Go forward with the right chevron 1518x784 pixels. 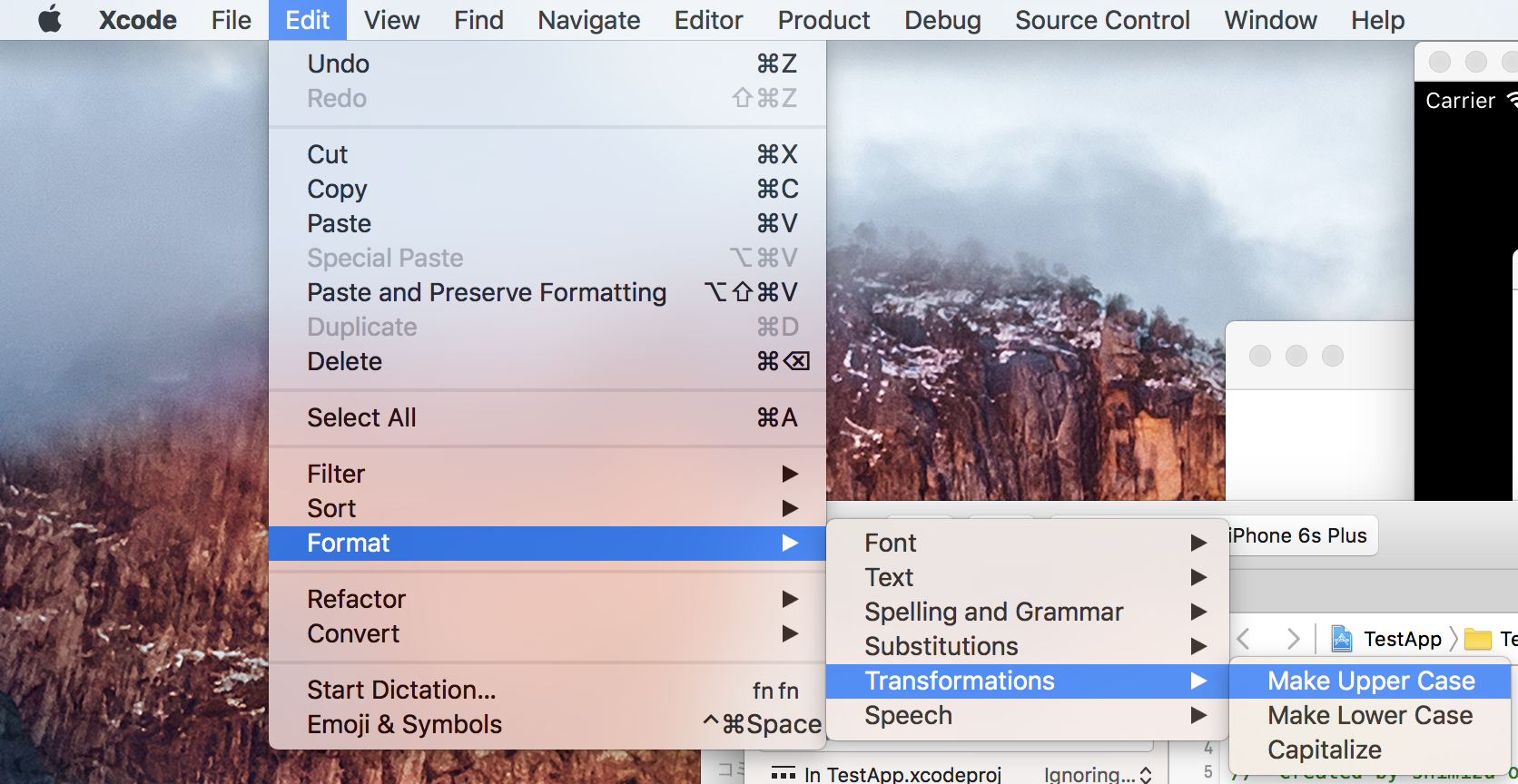(1293, 639)
